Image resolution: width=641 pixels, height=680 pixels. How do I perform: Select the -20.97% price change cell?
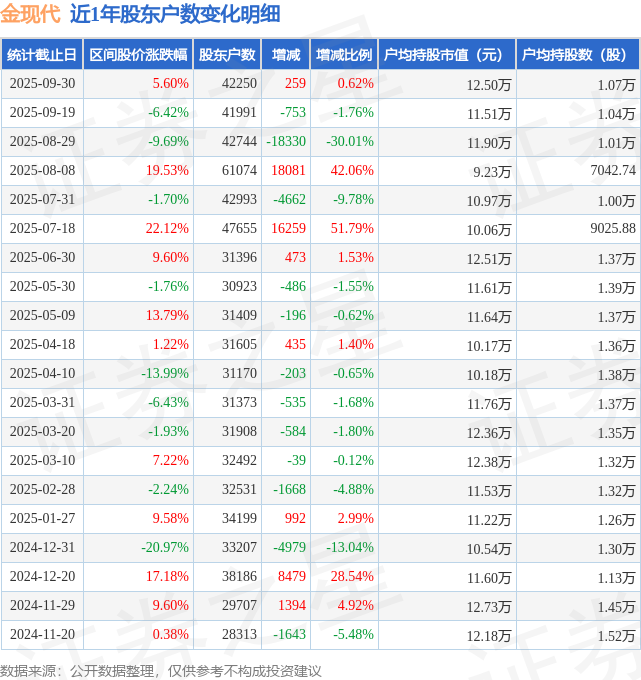tap(165, 547)
